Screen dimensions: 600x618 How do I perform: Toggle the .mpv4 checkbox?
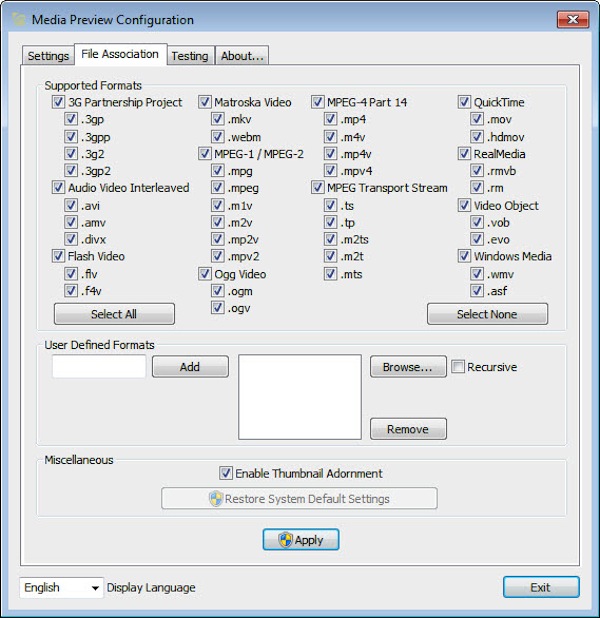click(330, 171)
